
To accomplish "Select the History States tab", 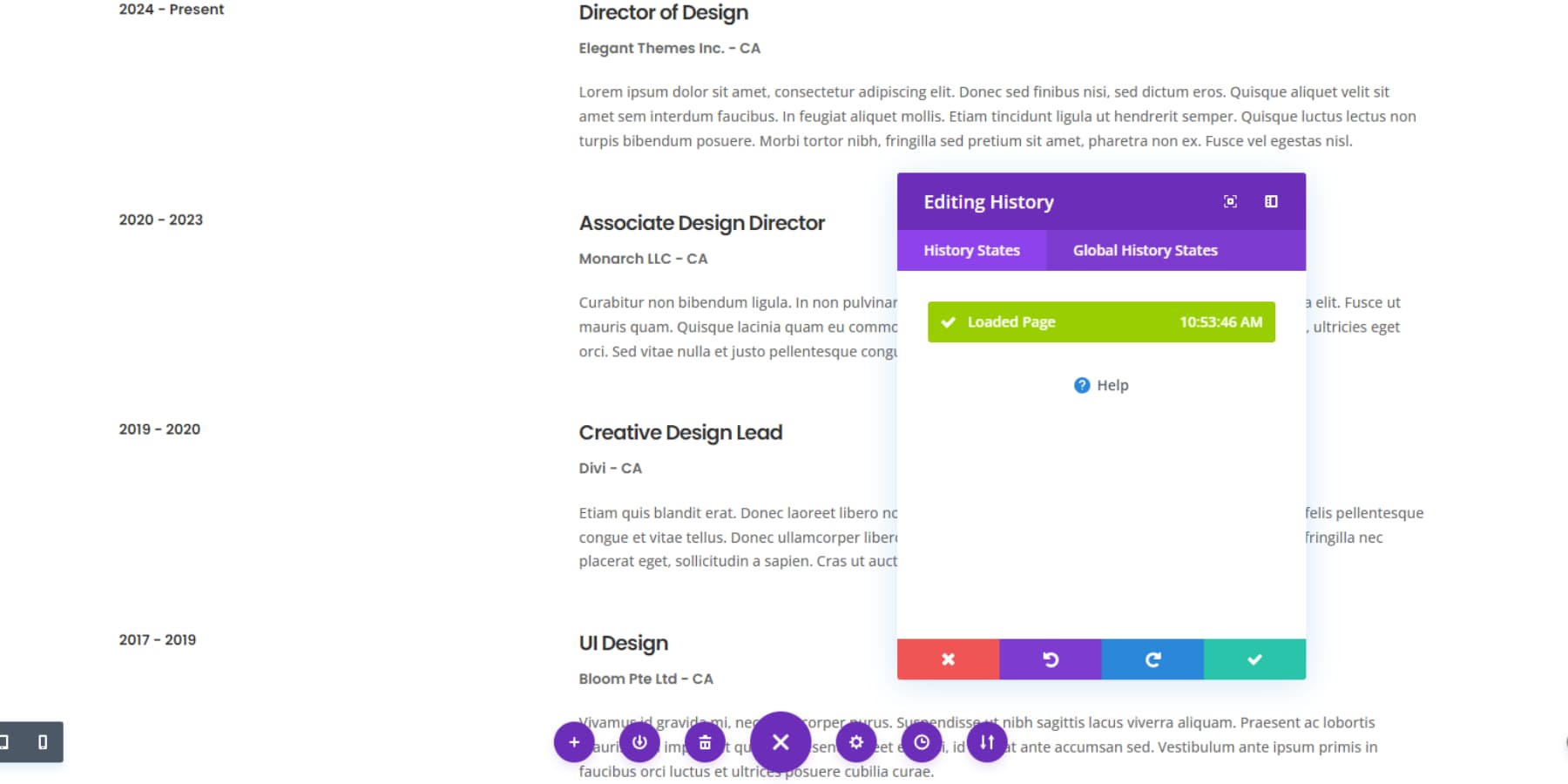I will click(x=971, y=250).
